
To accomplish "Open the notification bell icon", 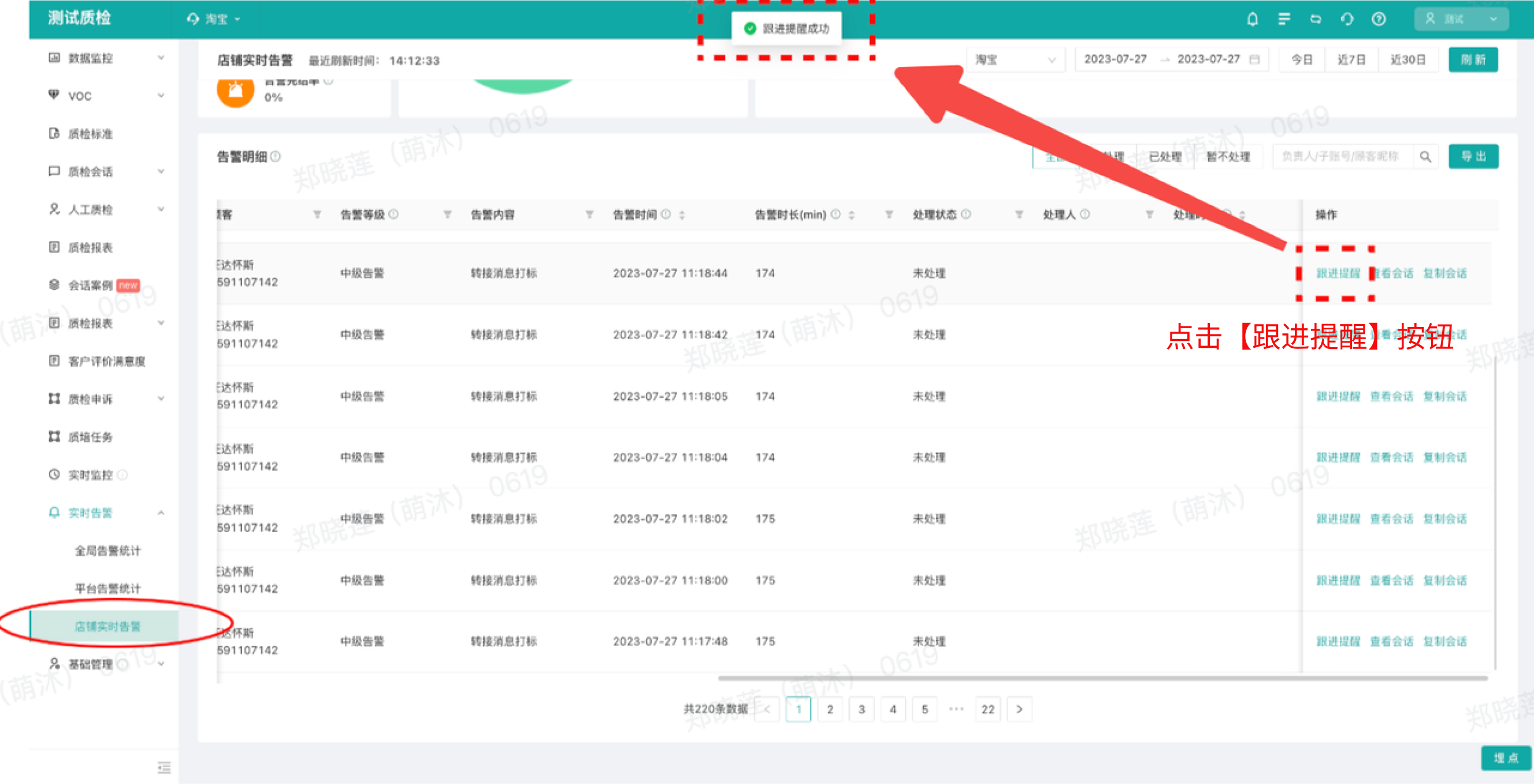I will (x=1252, y=19).
